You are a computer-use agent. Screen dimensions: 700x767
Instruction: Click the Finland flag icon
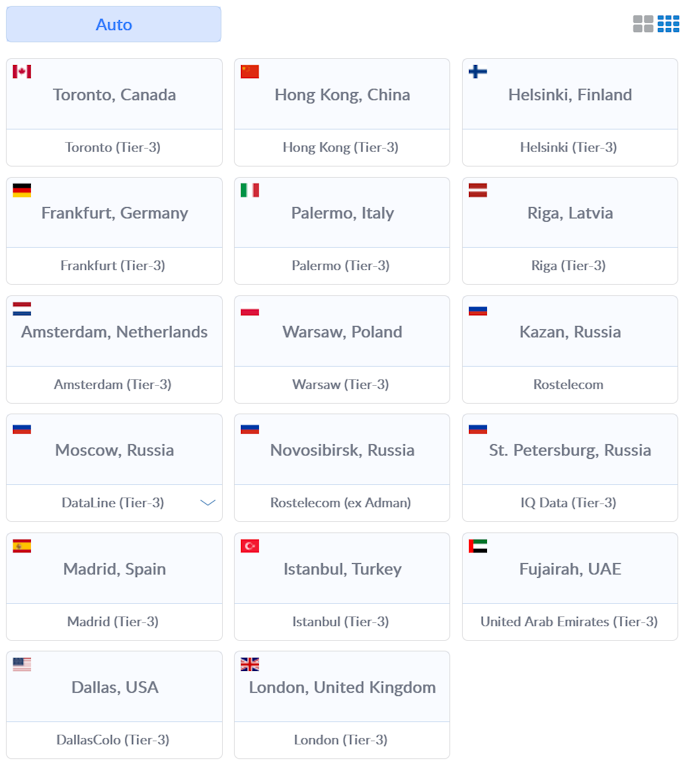[478, 71]
